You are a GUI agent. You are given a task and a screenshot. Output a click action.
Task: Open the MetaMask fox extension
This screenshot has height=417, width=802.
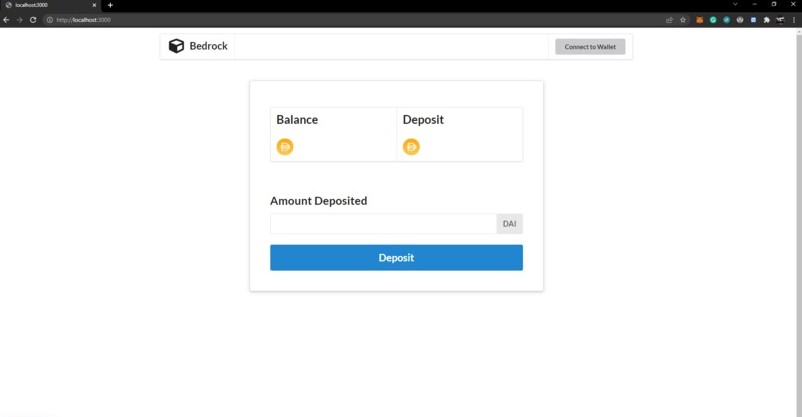click(699, 20)
